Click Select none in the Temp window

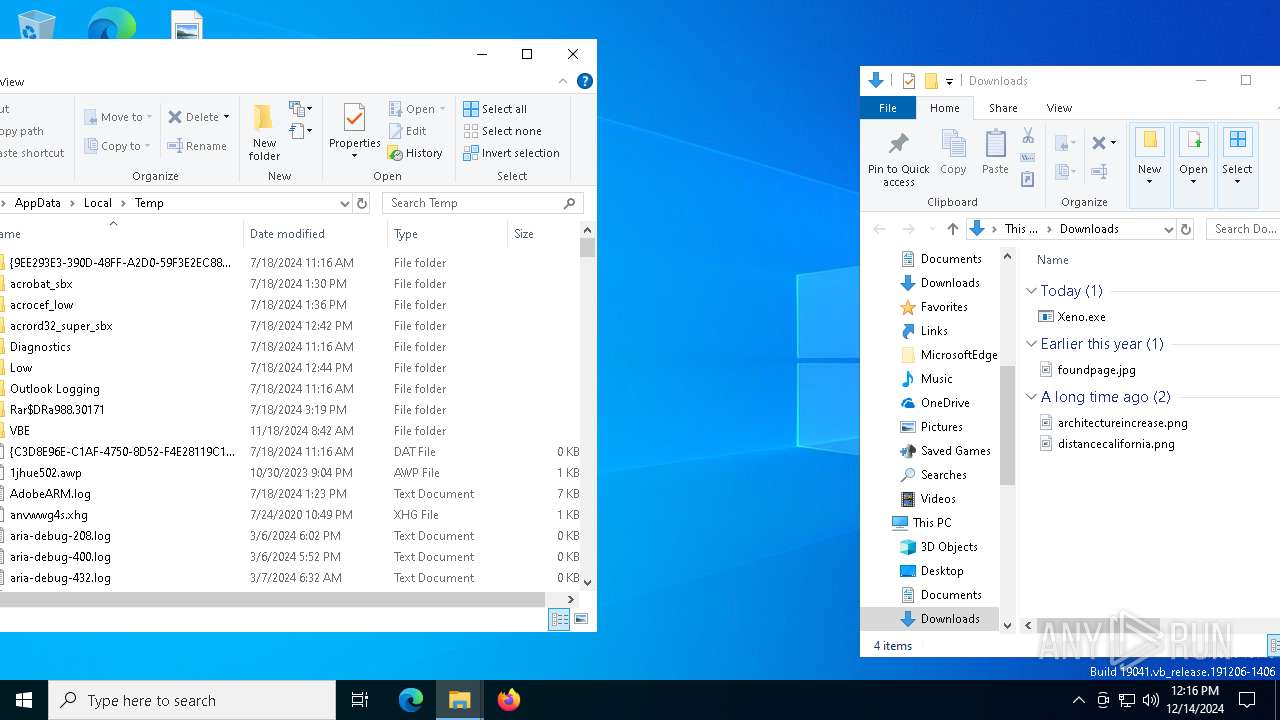pyautogui.click(x=502, y=131)
